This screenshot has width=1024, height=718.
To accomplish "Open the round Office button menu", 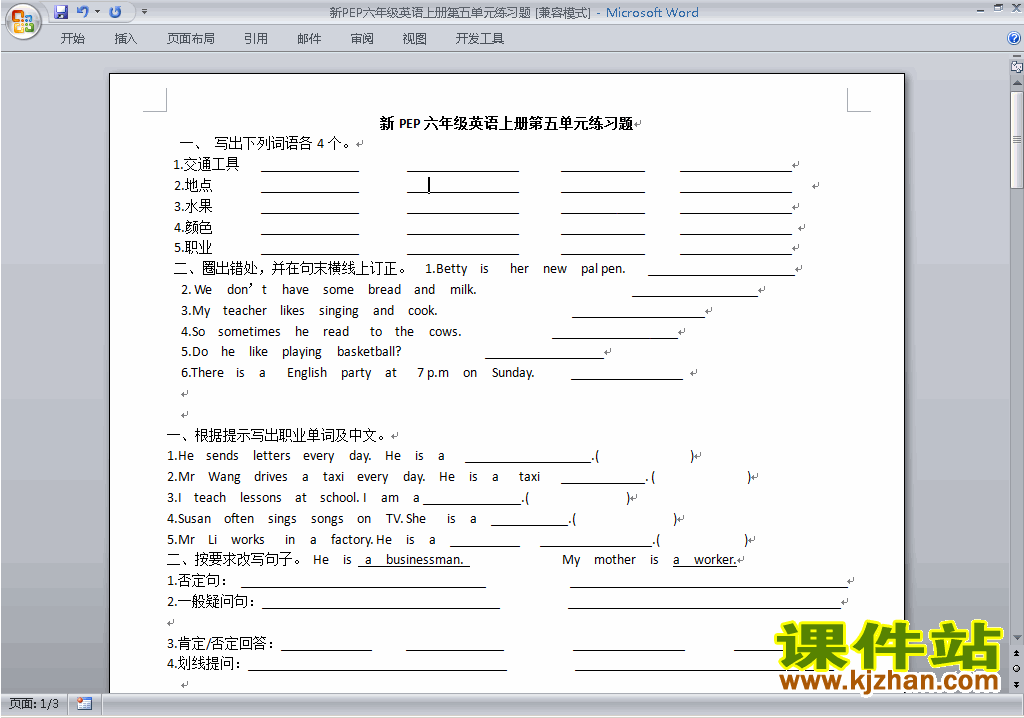I will tap(23, 22).
